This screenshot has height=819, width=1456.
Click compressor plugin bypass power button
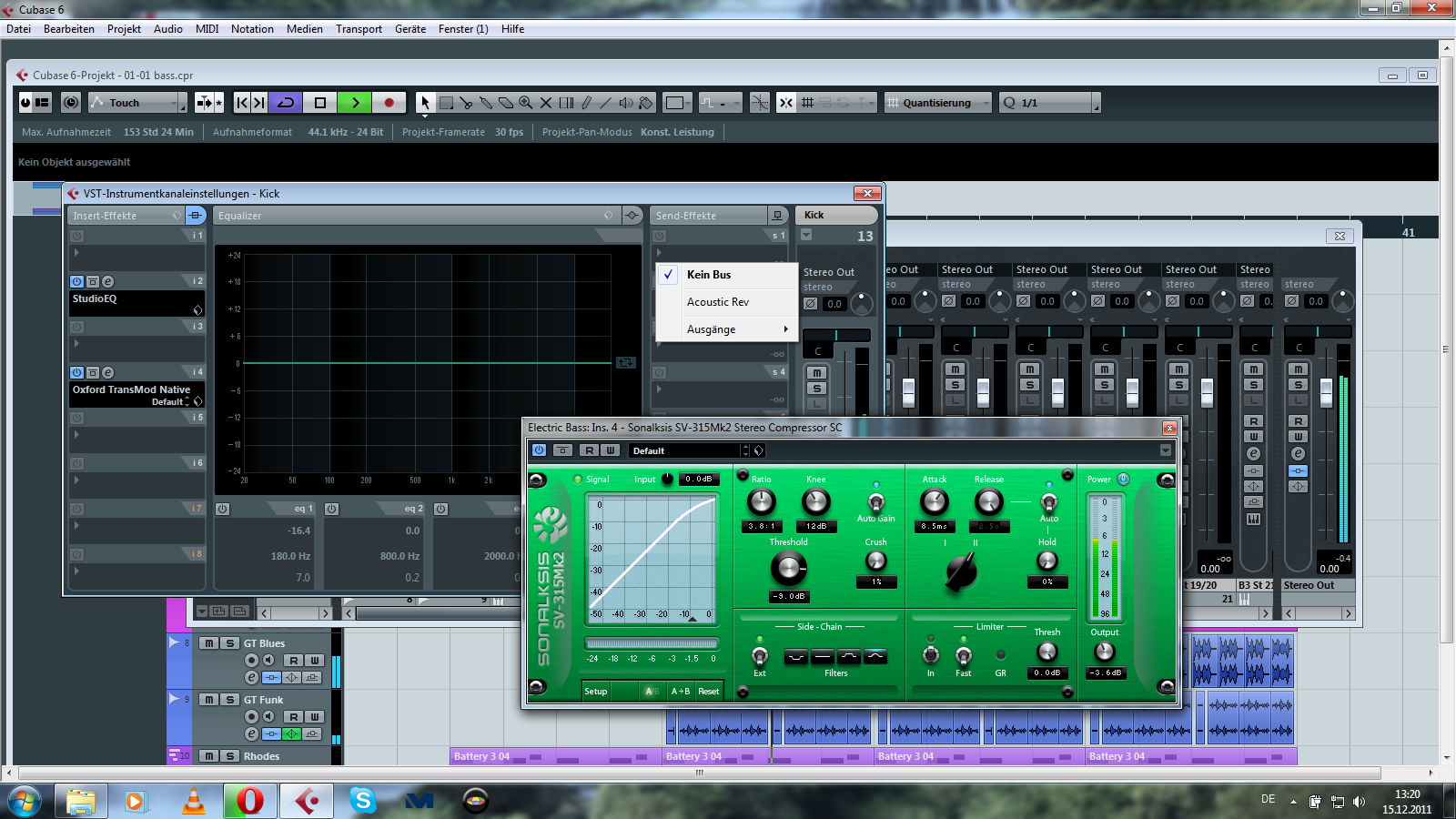click(x=539, y=450)
